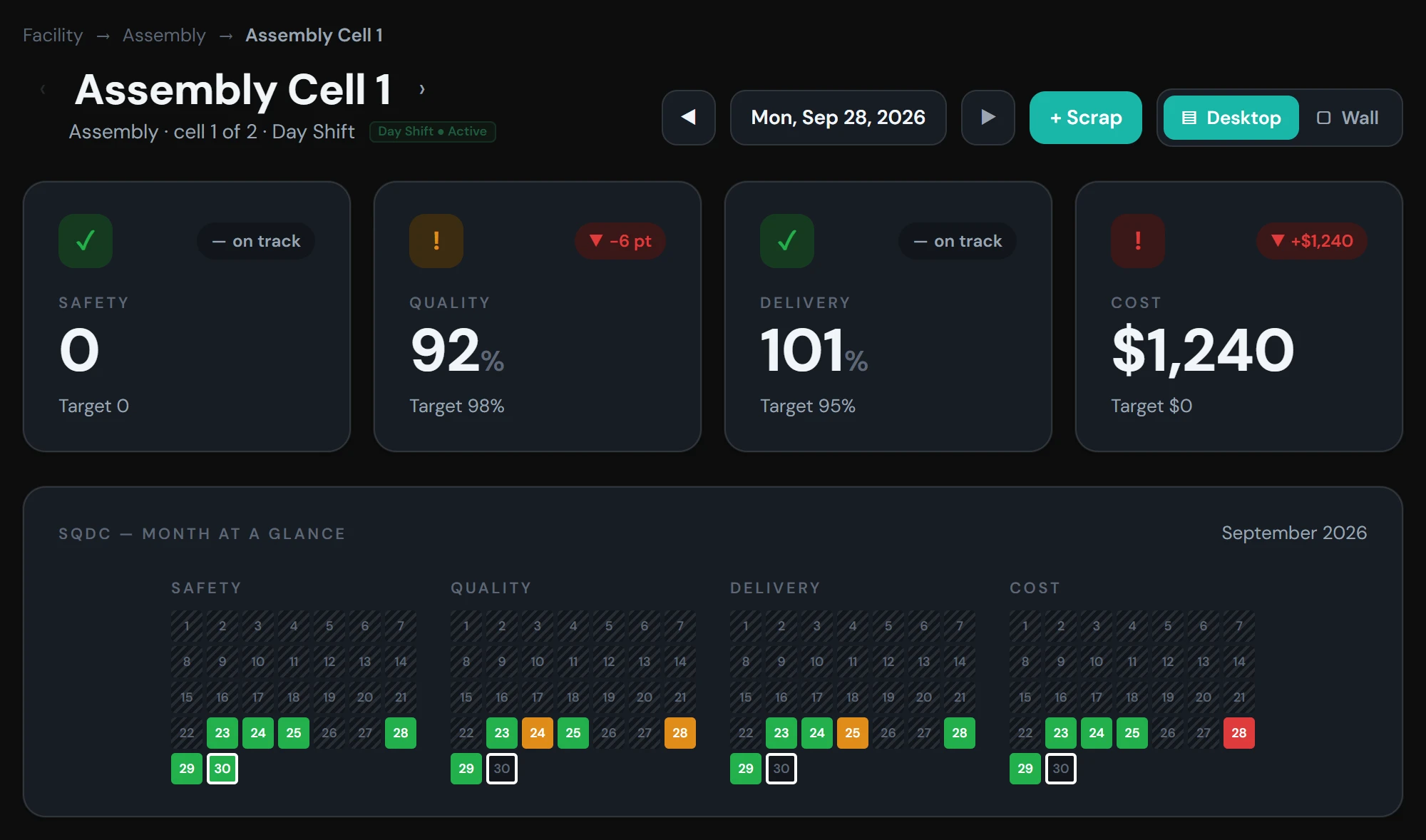Select amber day 25 in Delivery calendar
Image resolution: width=1426 pixels, height=840 pixels.
(x=853, y=733)
